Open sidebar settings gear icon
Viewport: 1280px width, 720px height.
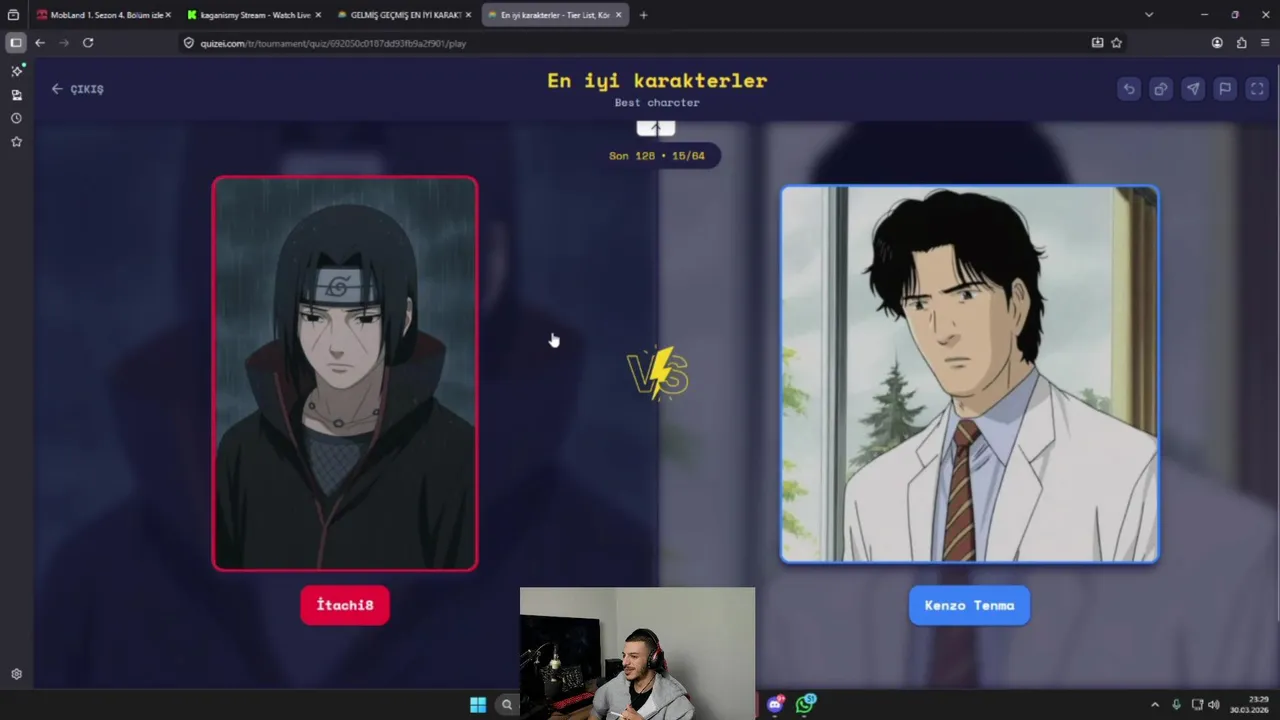click(16, 675)
